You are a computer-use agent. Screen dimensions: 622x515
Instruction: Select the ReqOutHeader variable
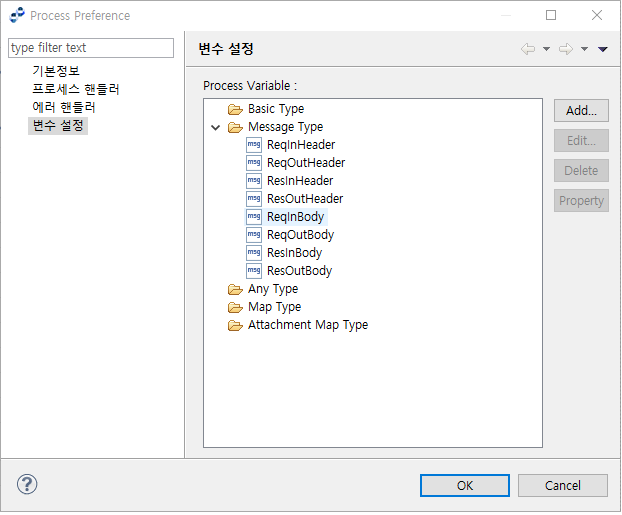306,163
